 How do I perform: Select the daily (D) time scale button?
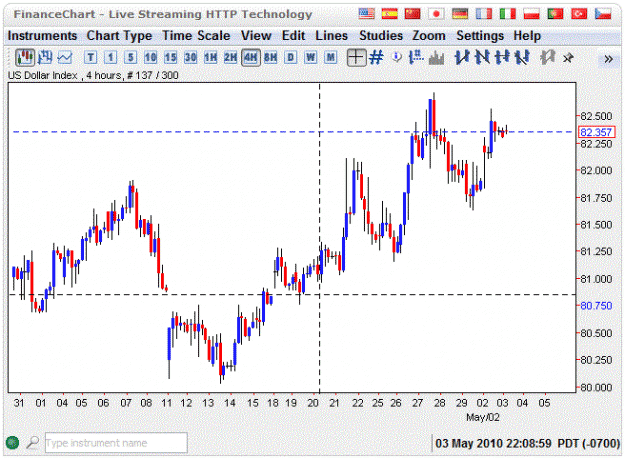point(291,58)
